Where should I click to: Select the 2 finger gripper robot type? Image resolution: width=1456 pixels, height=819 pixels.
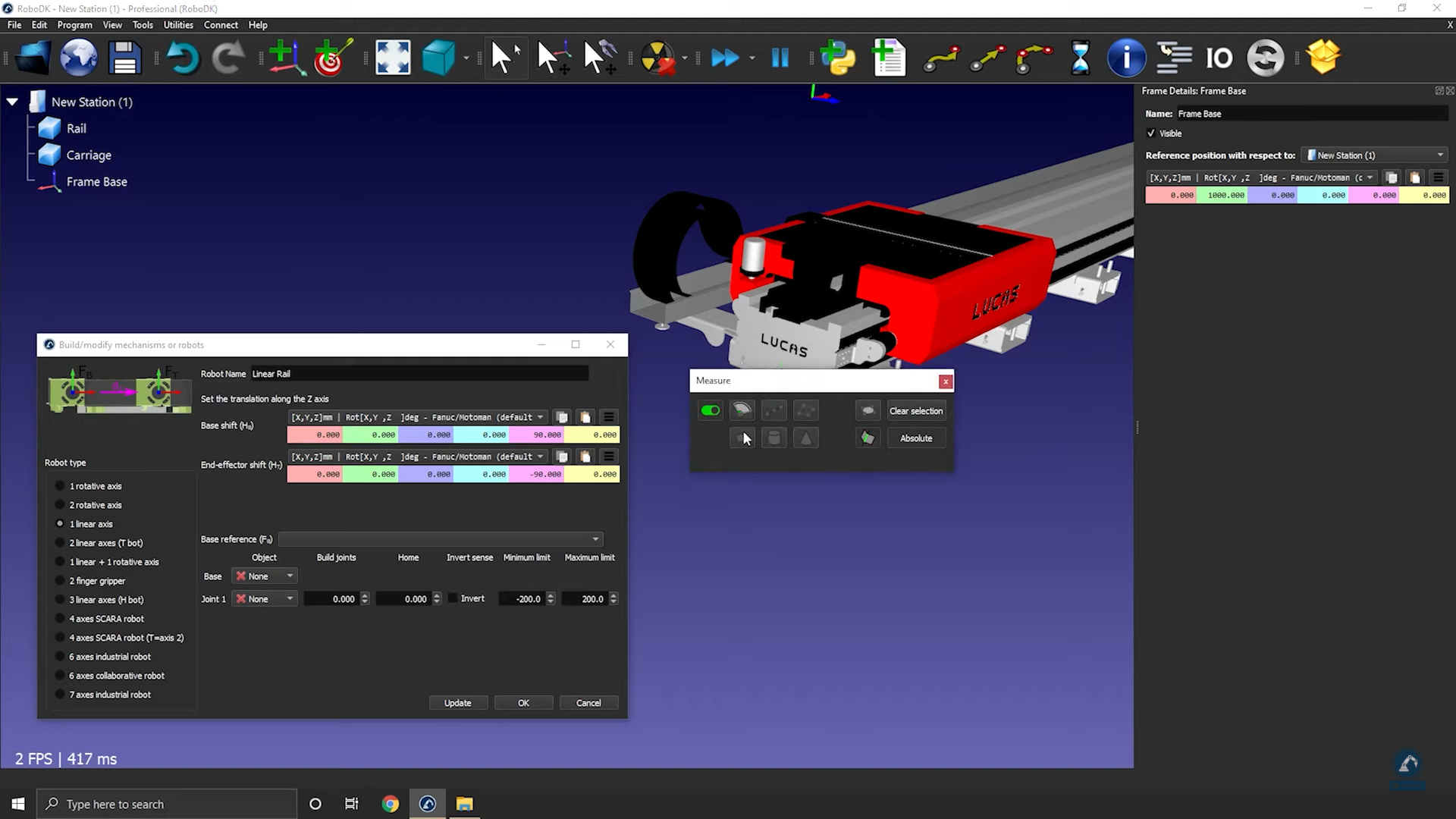pos(60,581)
